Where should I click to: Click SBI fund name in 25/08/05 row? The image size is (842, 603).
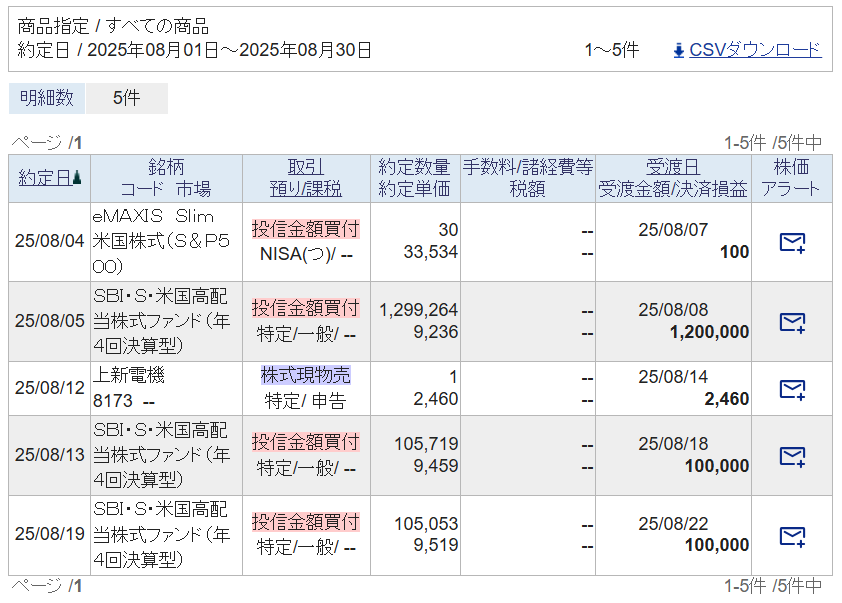(161, 321)
